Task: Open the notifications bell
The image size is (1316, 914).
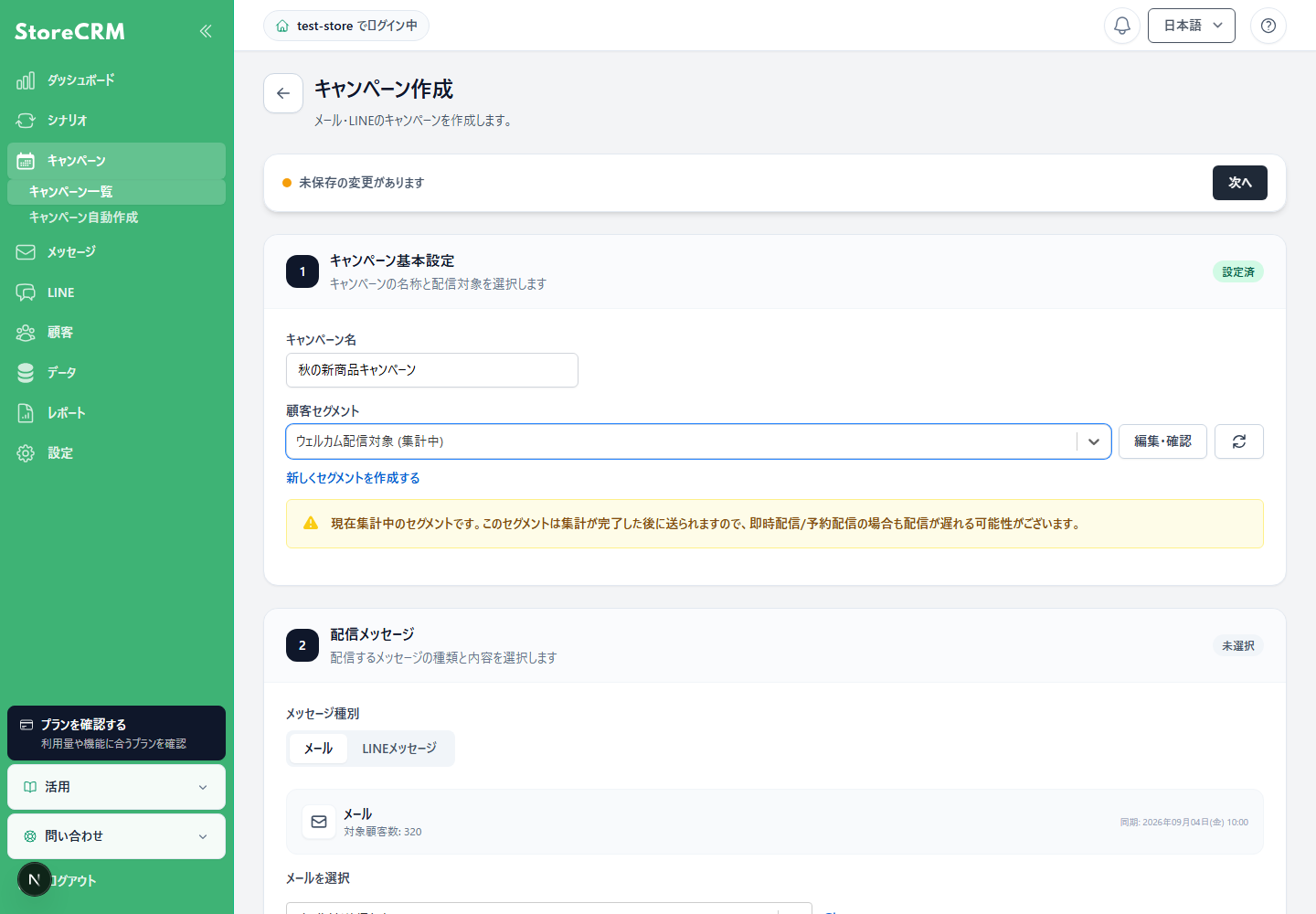Action: click(x=1122, y=26)
